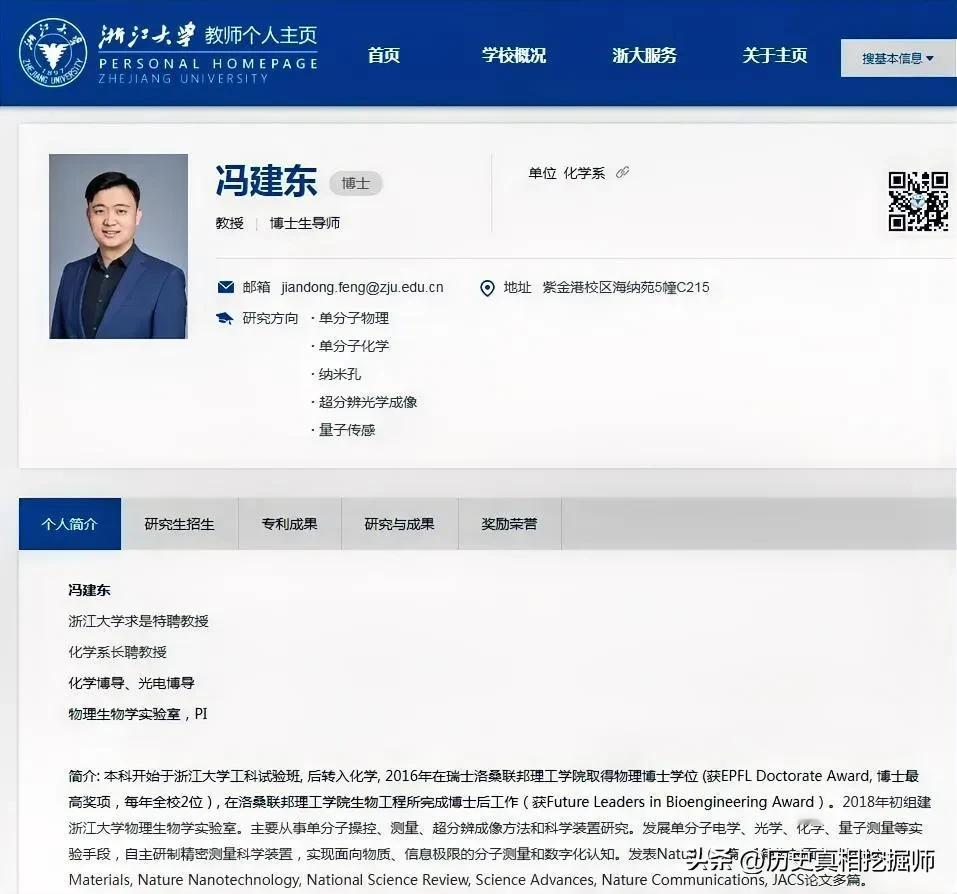Click the research item 单分子化学
The image size is (957, 894).
click(x=353, y=346)
